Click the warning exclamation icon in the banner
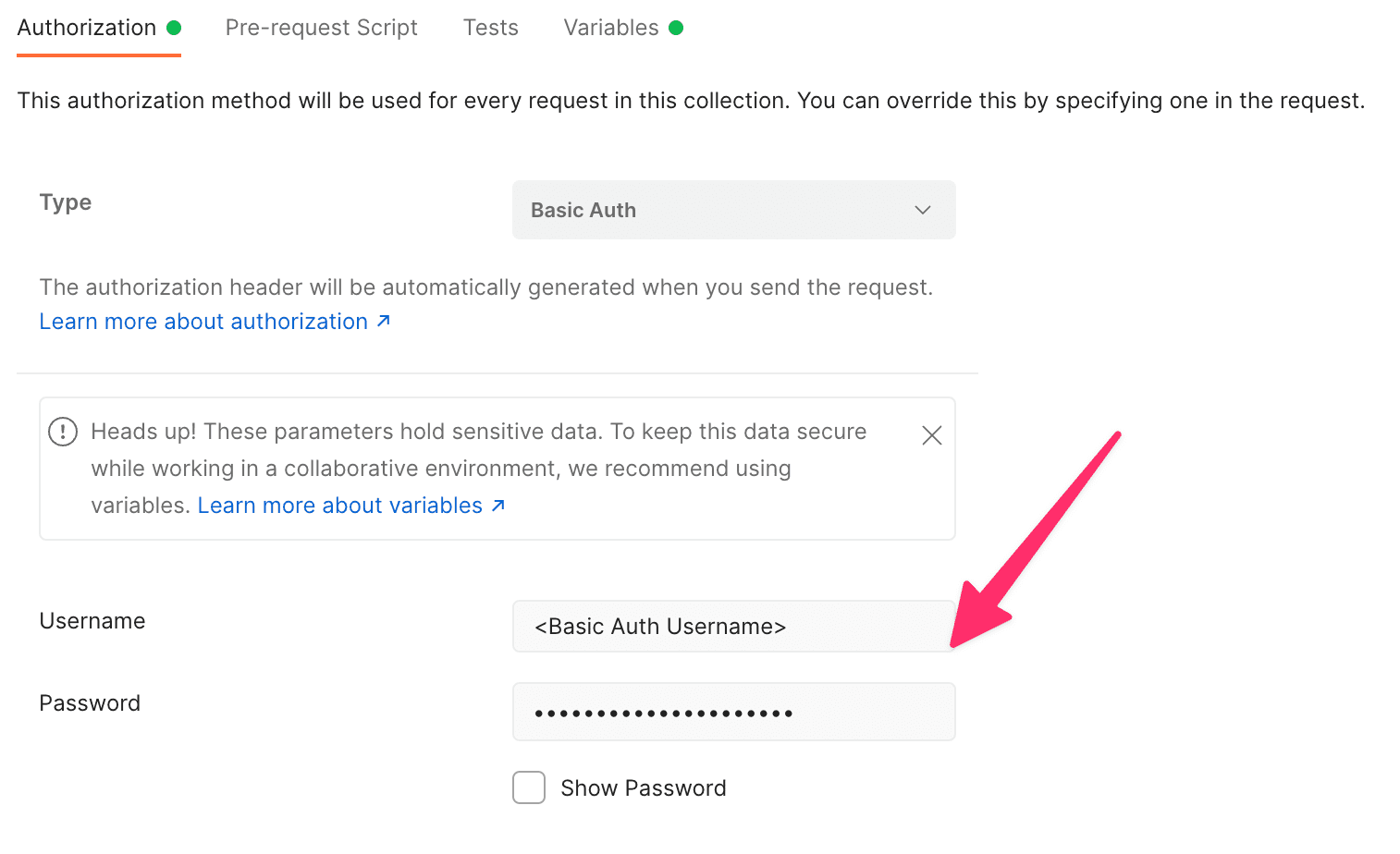Image resolution: width=1400 pixels, height=854 pixels. [62, 431]
